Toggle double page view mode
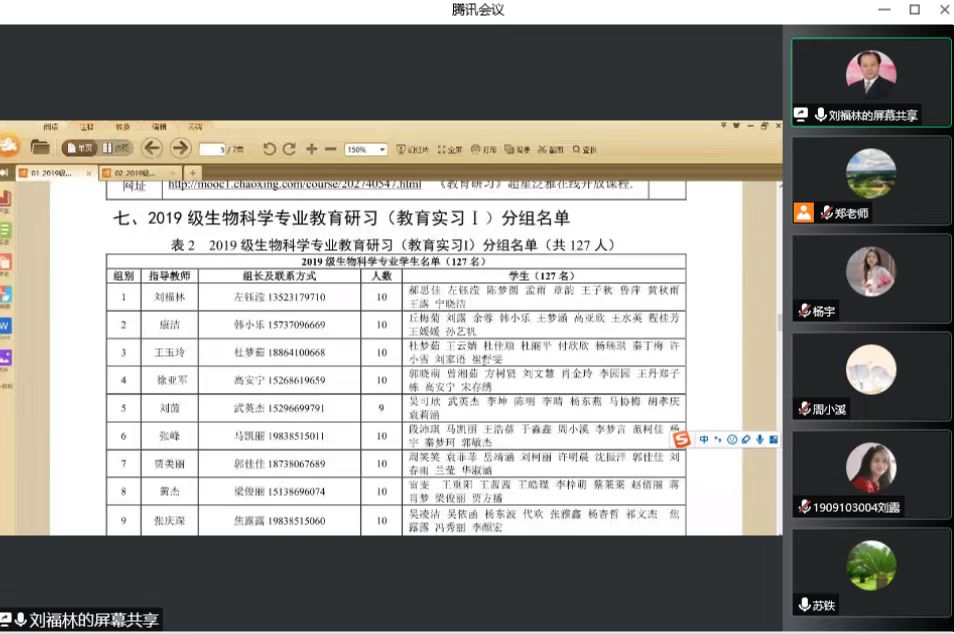The image size is (954, 634). point(116,148)
